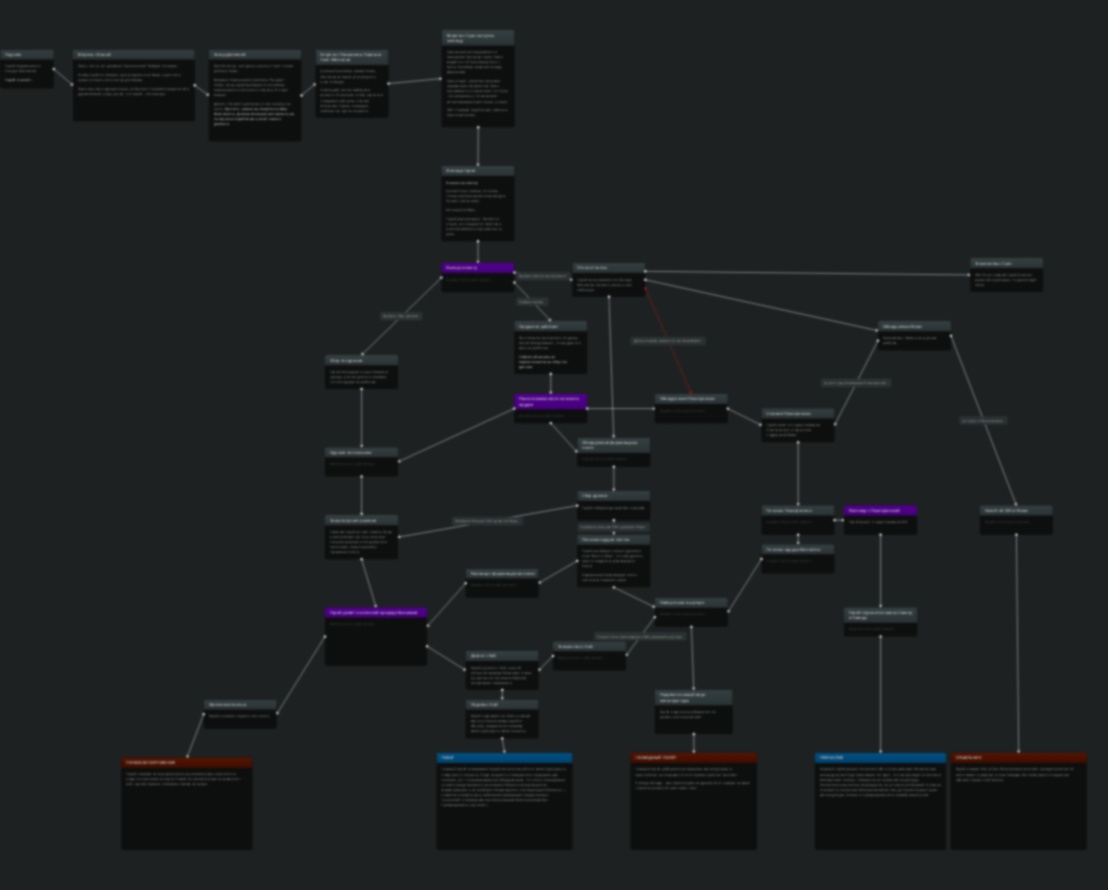
Task: Select the link label right of the top purple node
Action: coord(543,276)
